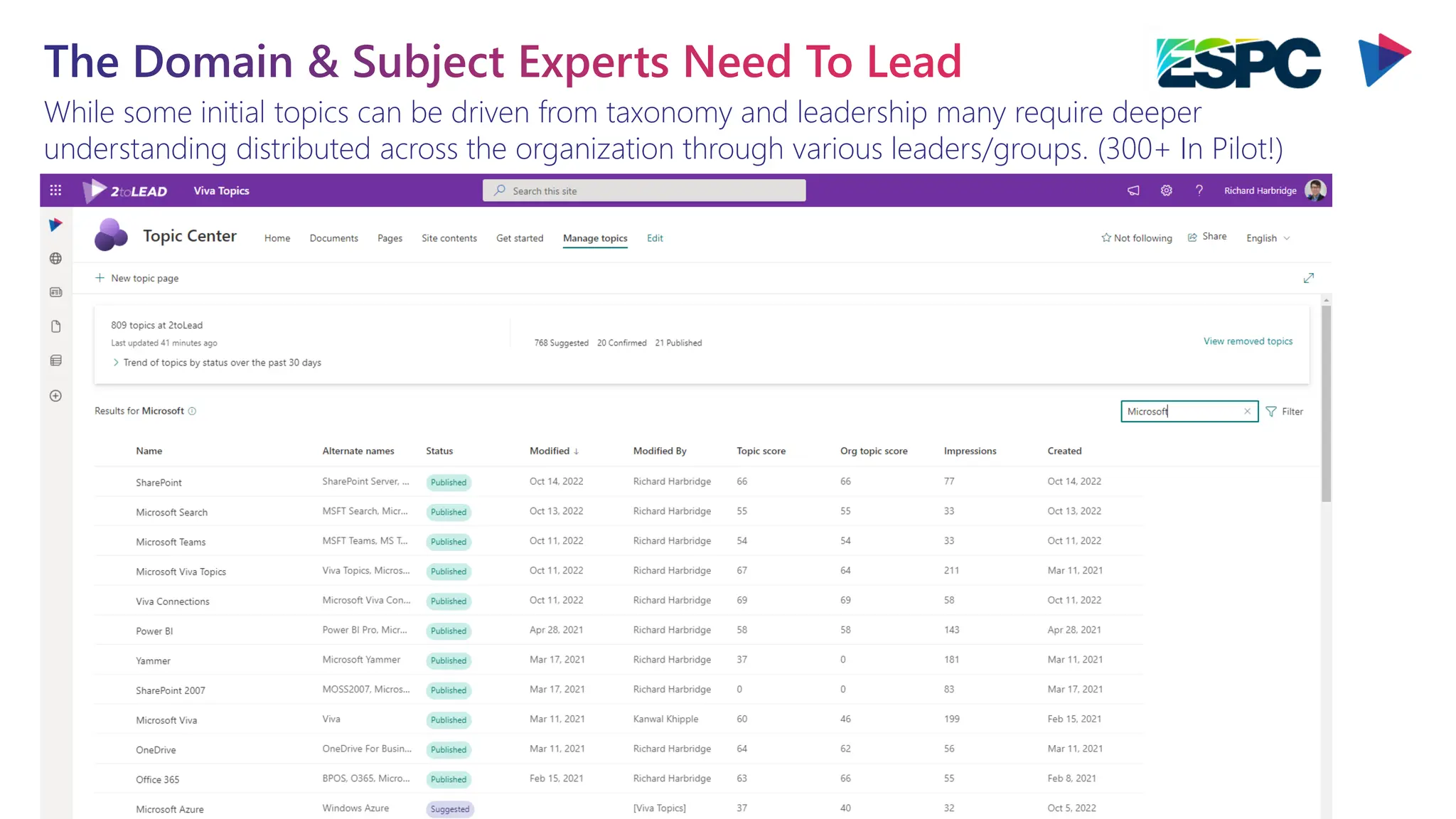
Task: Sort by the Topic score column header
Action: pos(761,451)
